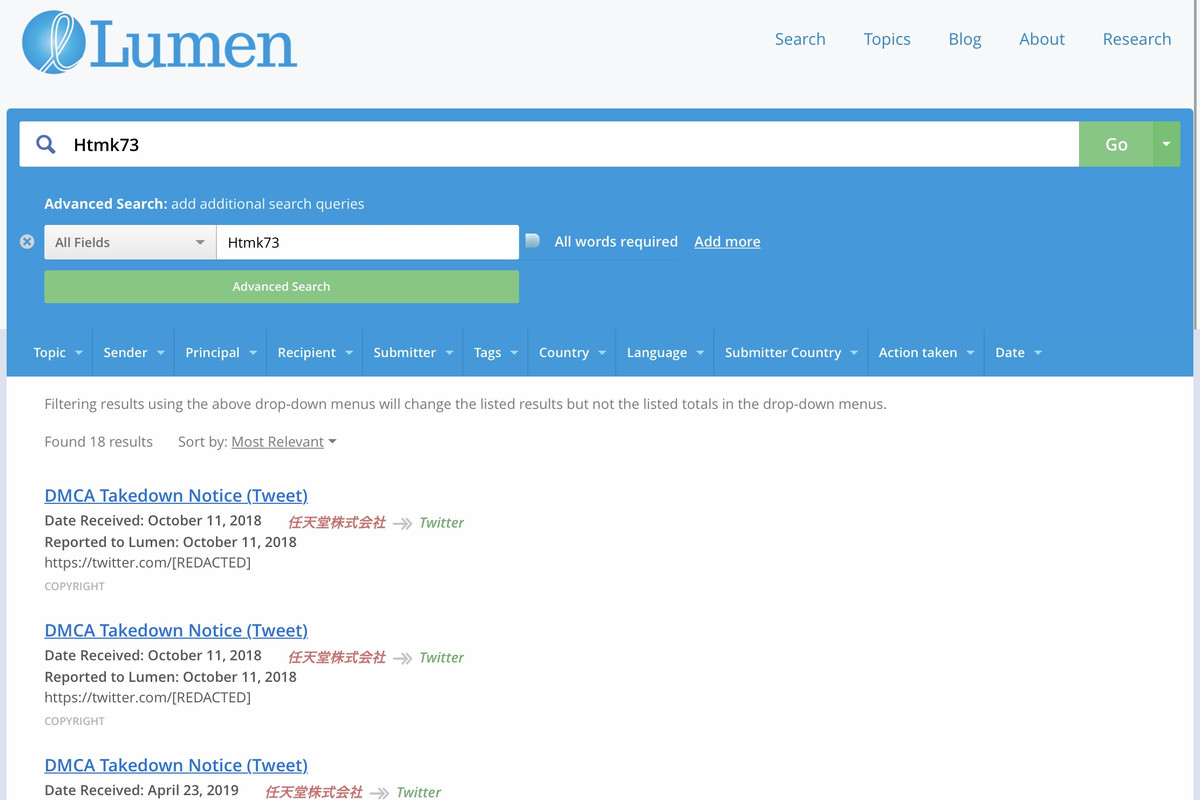Click the second result's Twitter recipient
This screenshot has height=800, width=1200.
tap(441, 657)
